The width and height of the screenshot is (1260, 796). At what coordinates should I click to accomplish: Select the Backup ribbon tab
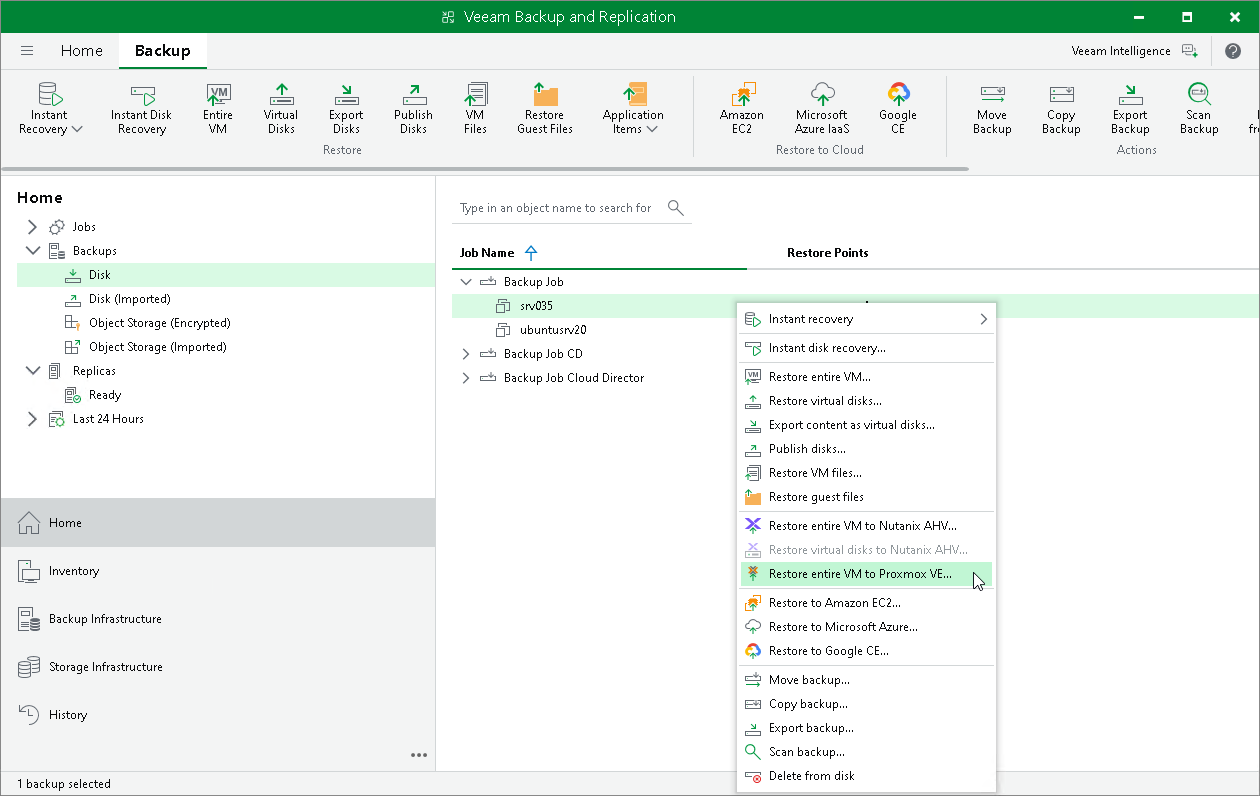162,51
